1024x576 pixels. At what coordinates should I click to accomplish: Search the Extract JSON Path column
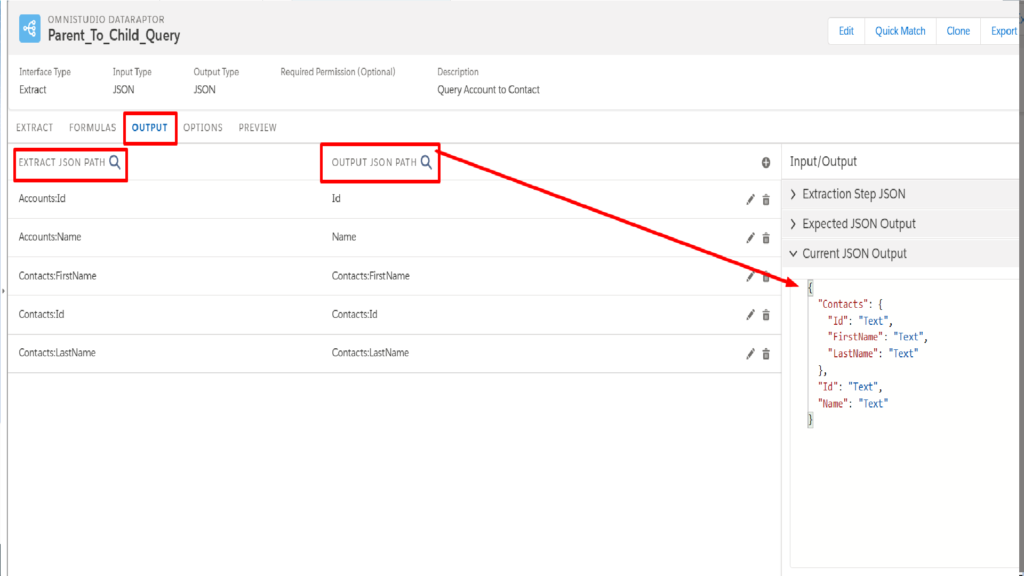[x=115, y=162]
